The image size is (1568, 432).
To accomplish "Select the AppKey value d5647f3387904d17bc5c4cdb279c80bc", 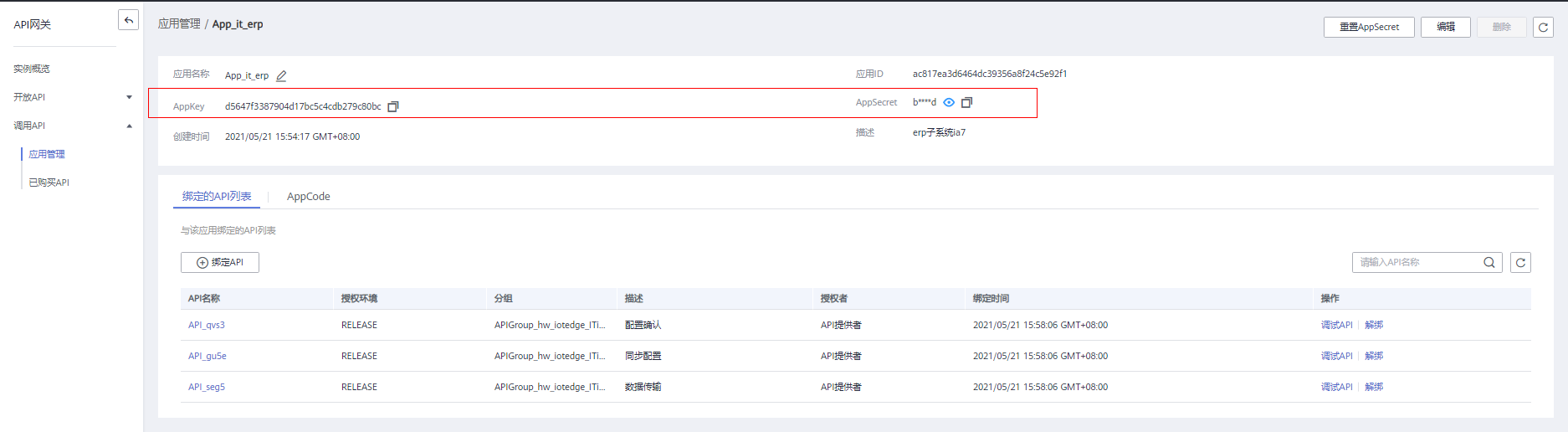I will [x=303, y=106].
